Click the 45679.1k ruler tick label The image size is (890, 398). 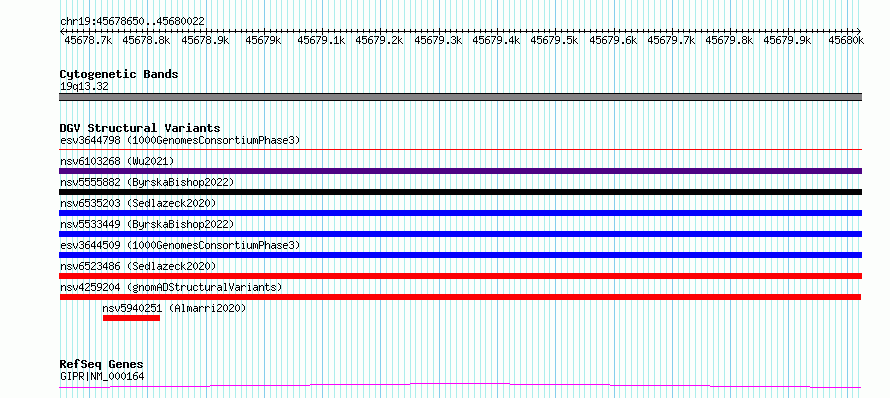[x=321, y=40]
